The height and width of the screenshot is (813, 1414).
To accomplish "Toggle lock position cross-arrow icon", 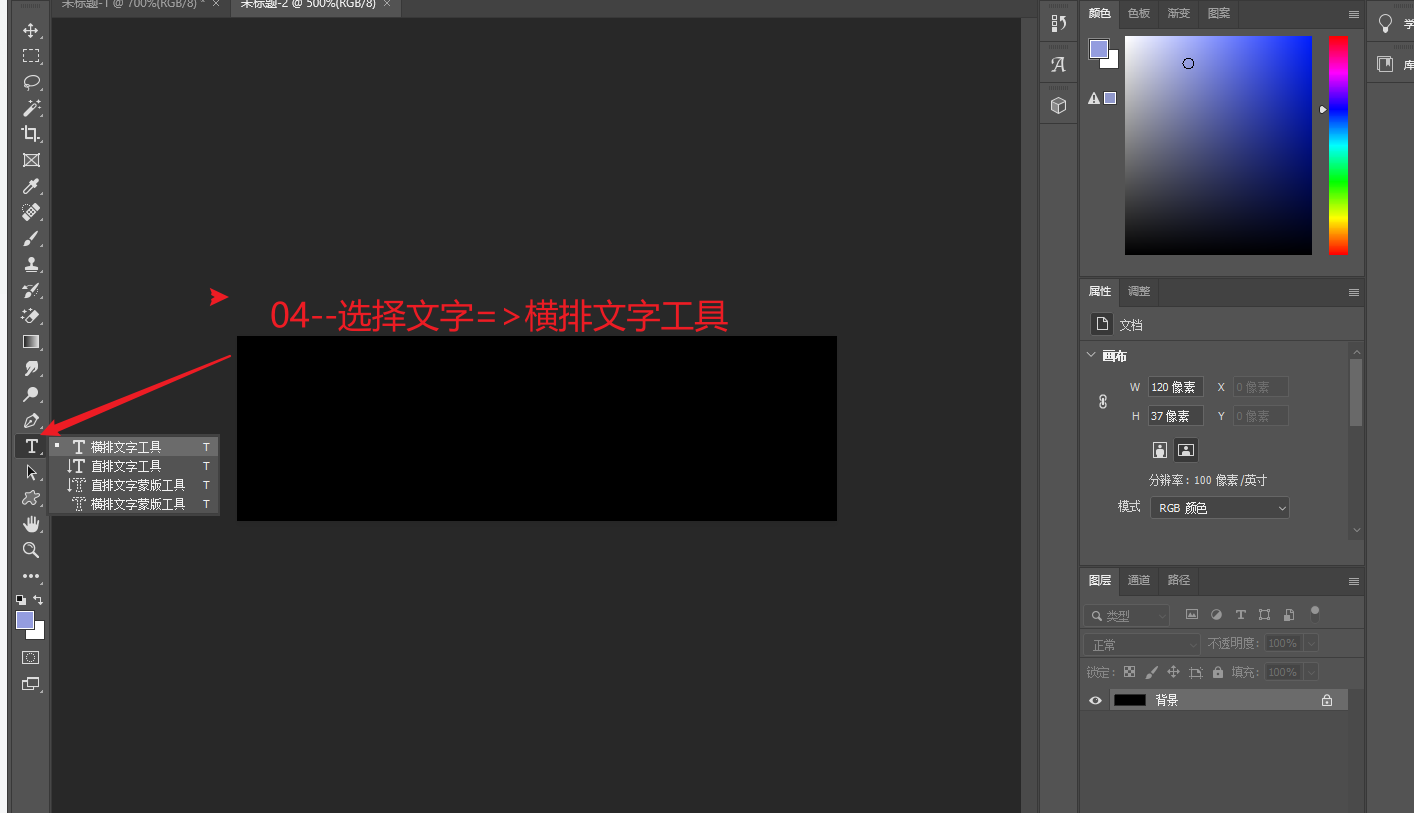I will point(1174,672).
